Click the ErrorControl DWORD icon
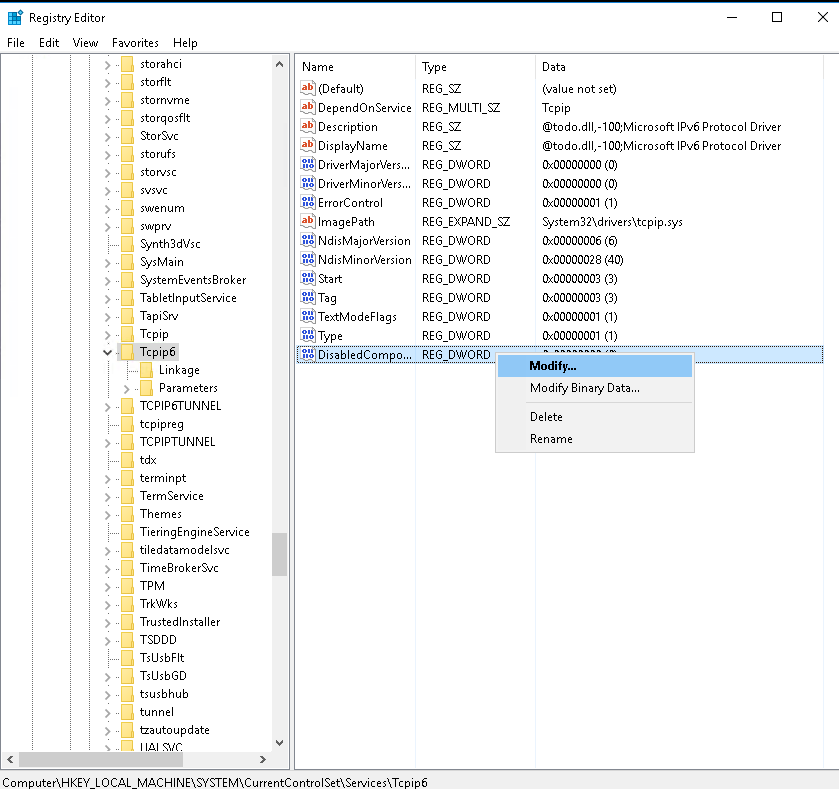The height and width of the screenshot is (789, 839). click(x=308, y=203)
